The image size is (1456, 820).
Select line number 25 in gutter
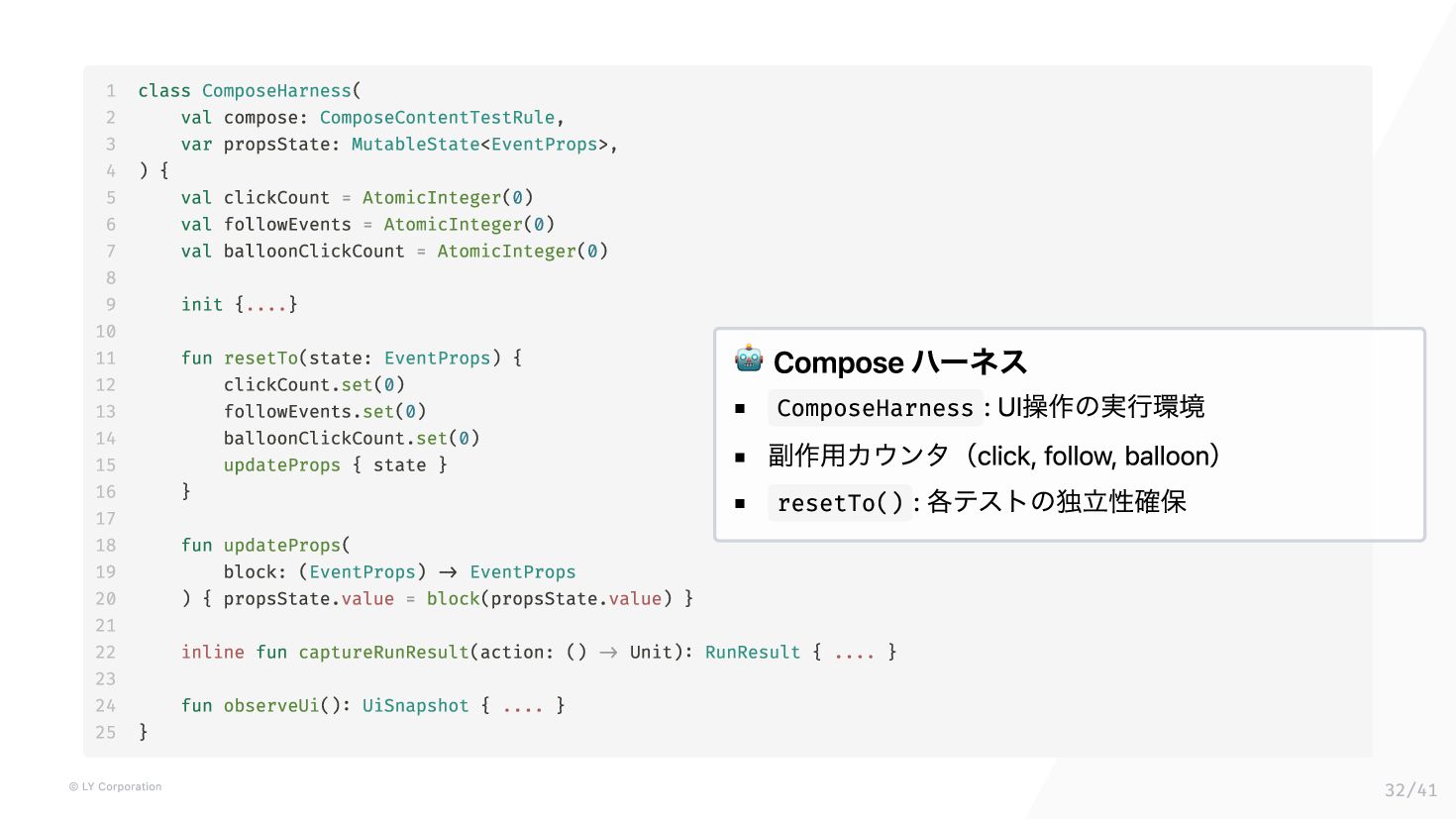point(106,733)
